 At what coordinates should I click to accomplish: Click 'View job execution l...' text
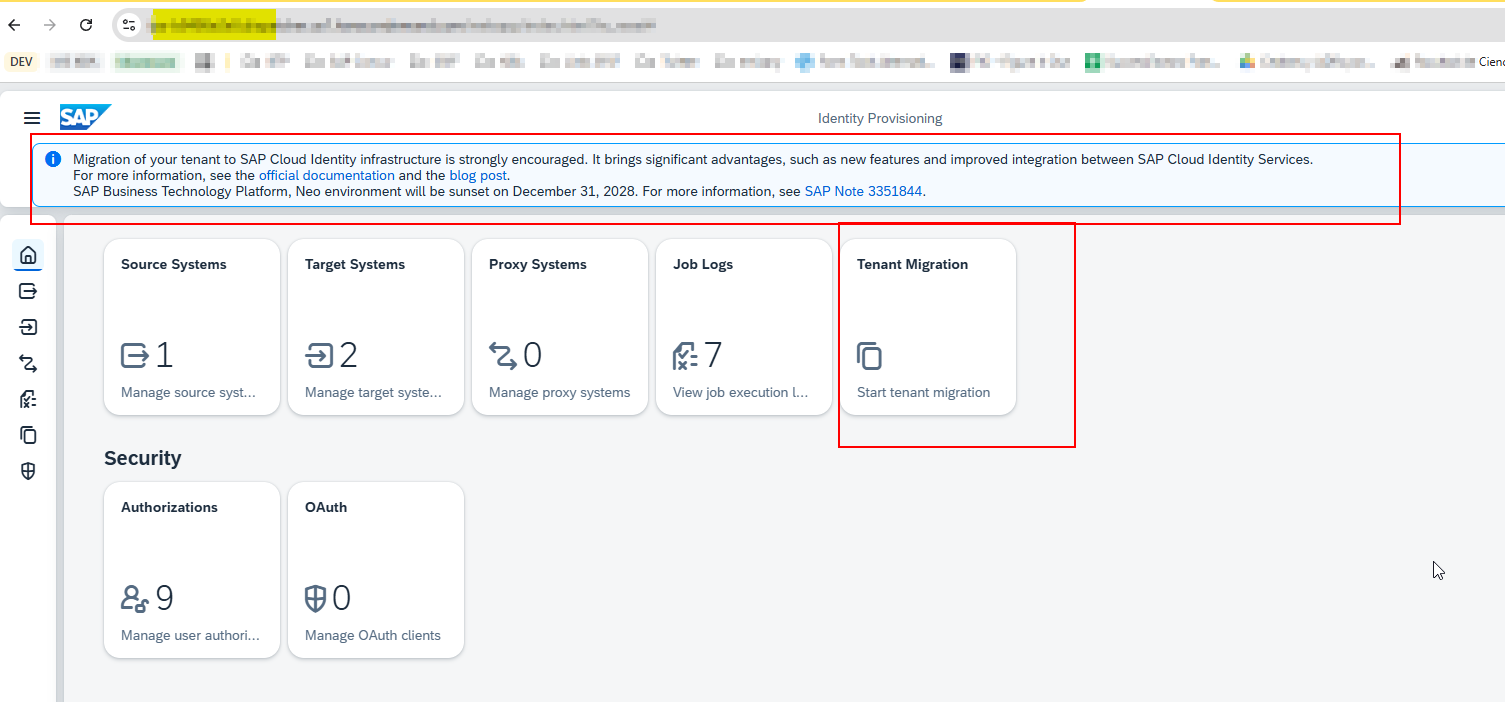740,392
